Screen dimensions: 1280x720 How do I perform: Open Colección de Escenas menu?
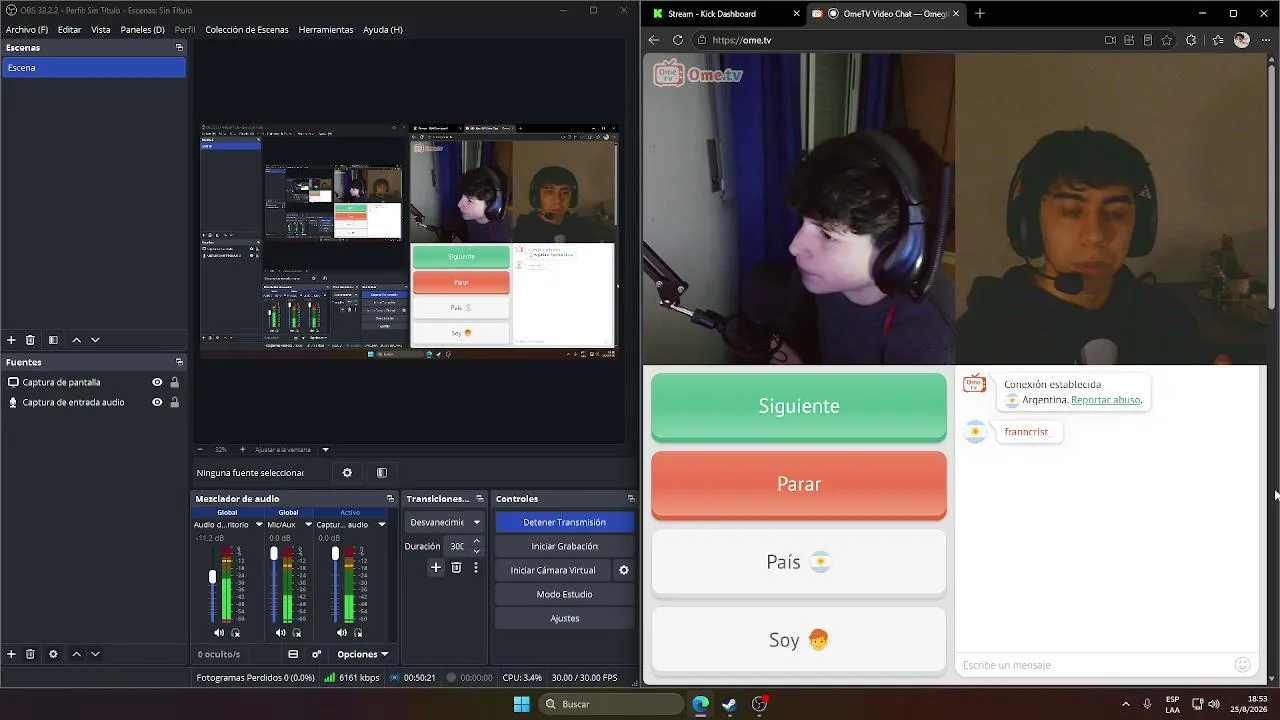point(246,30)
